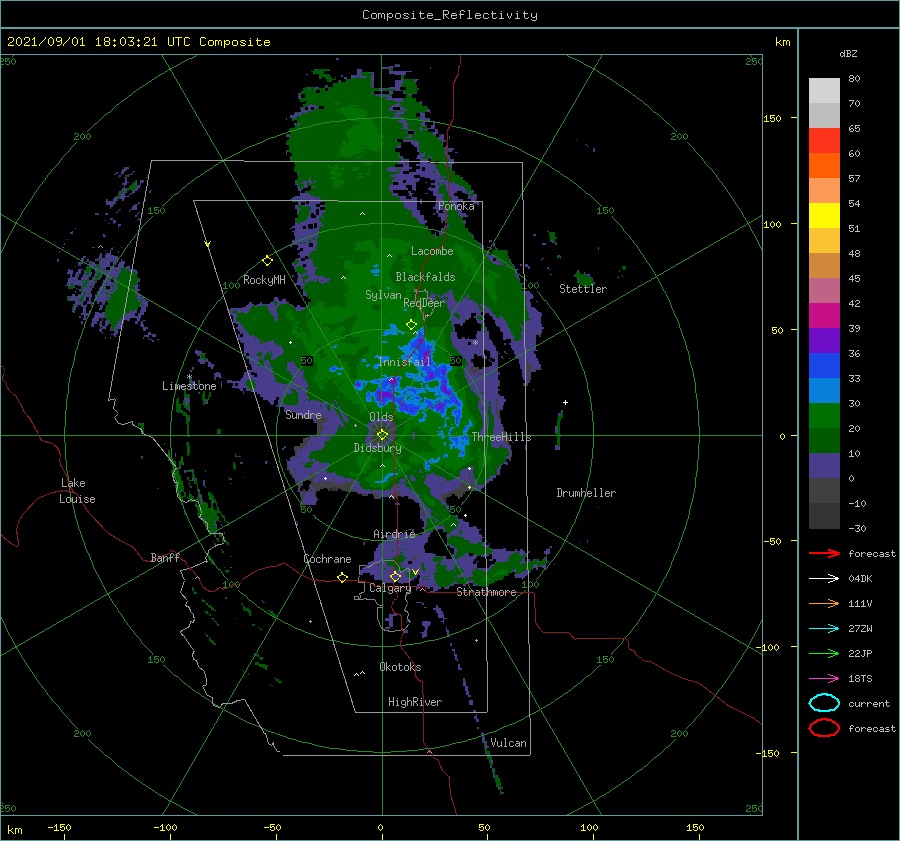Select the Drumheller label
Image resolution: width=900 pixels, height=841 pixels.
click(586, 493)
